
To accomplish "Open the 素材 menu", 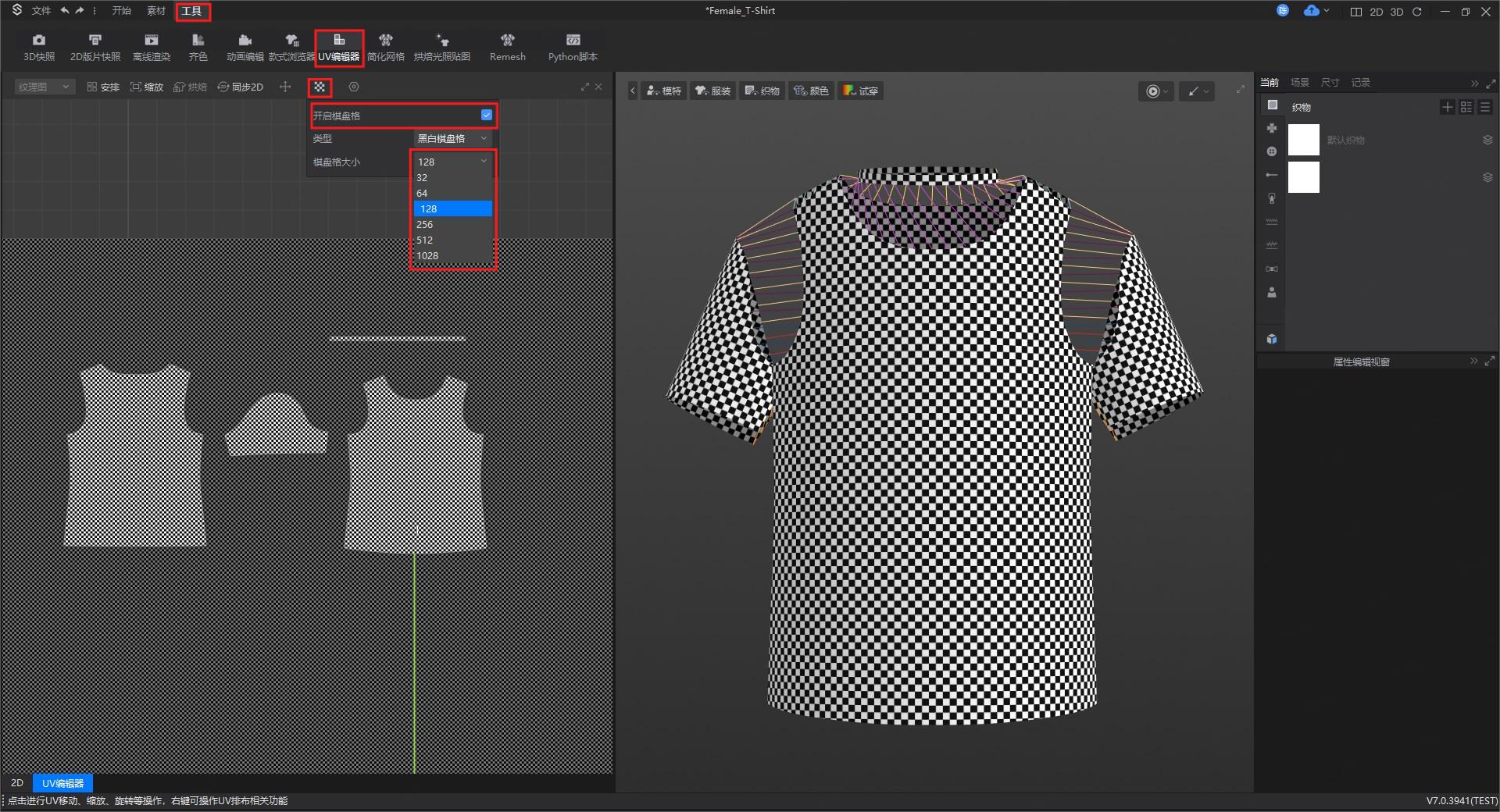I will point(156,11).
